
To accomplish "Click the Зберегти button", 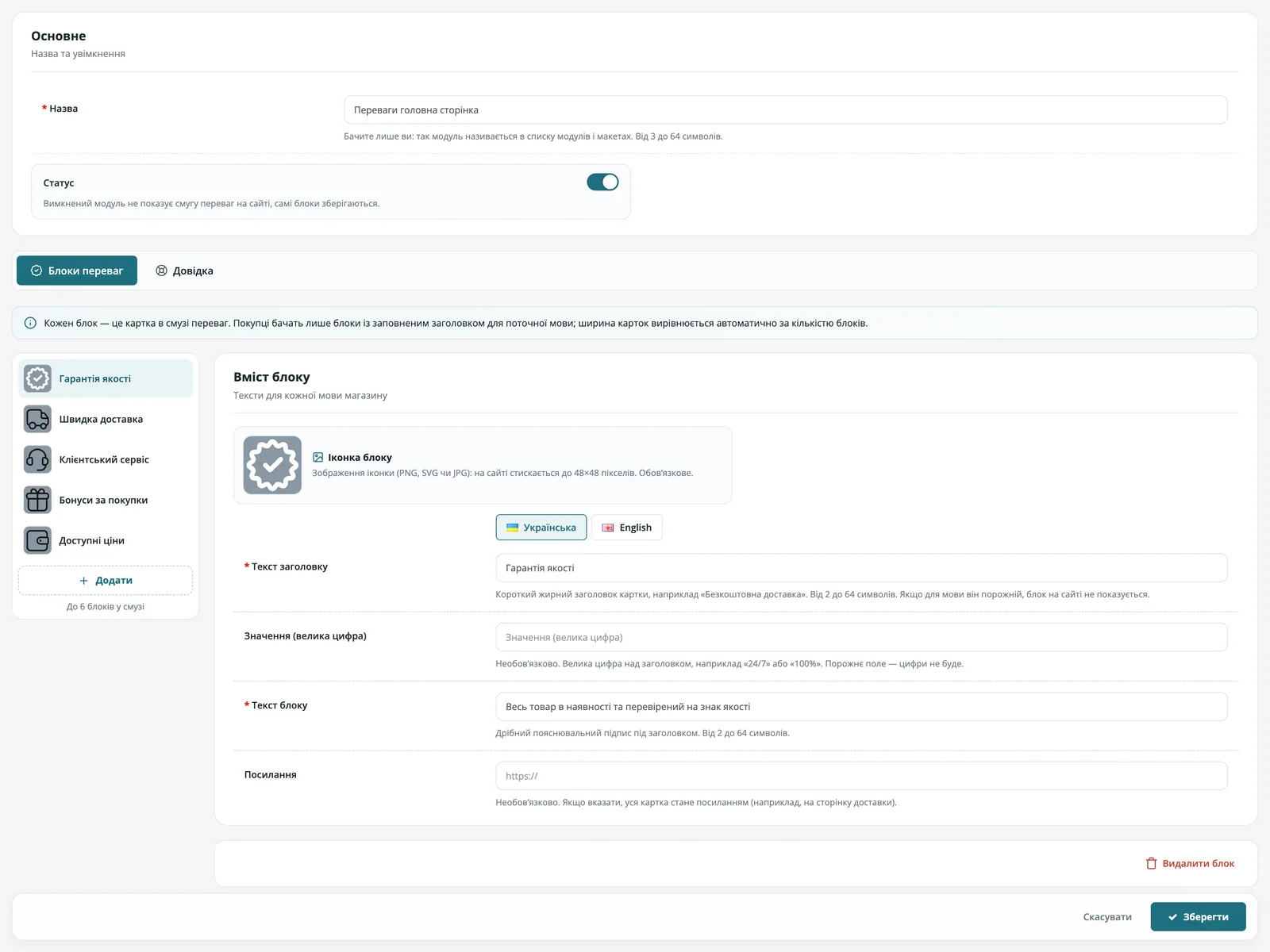I will pyautogui.click(x=1198, y=917).
